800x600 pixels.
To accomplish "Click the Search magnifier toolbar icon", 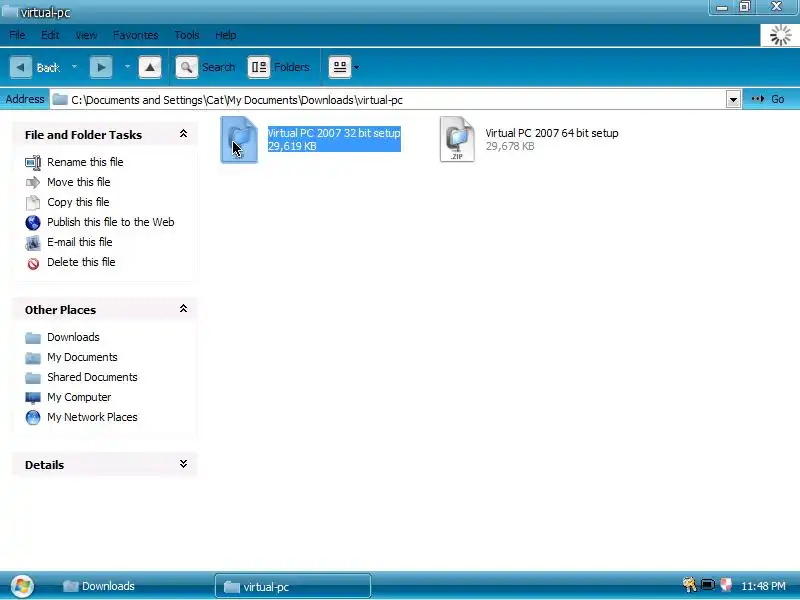I will pos(186,67).
